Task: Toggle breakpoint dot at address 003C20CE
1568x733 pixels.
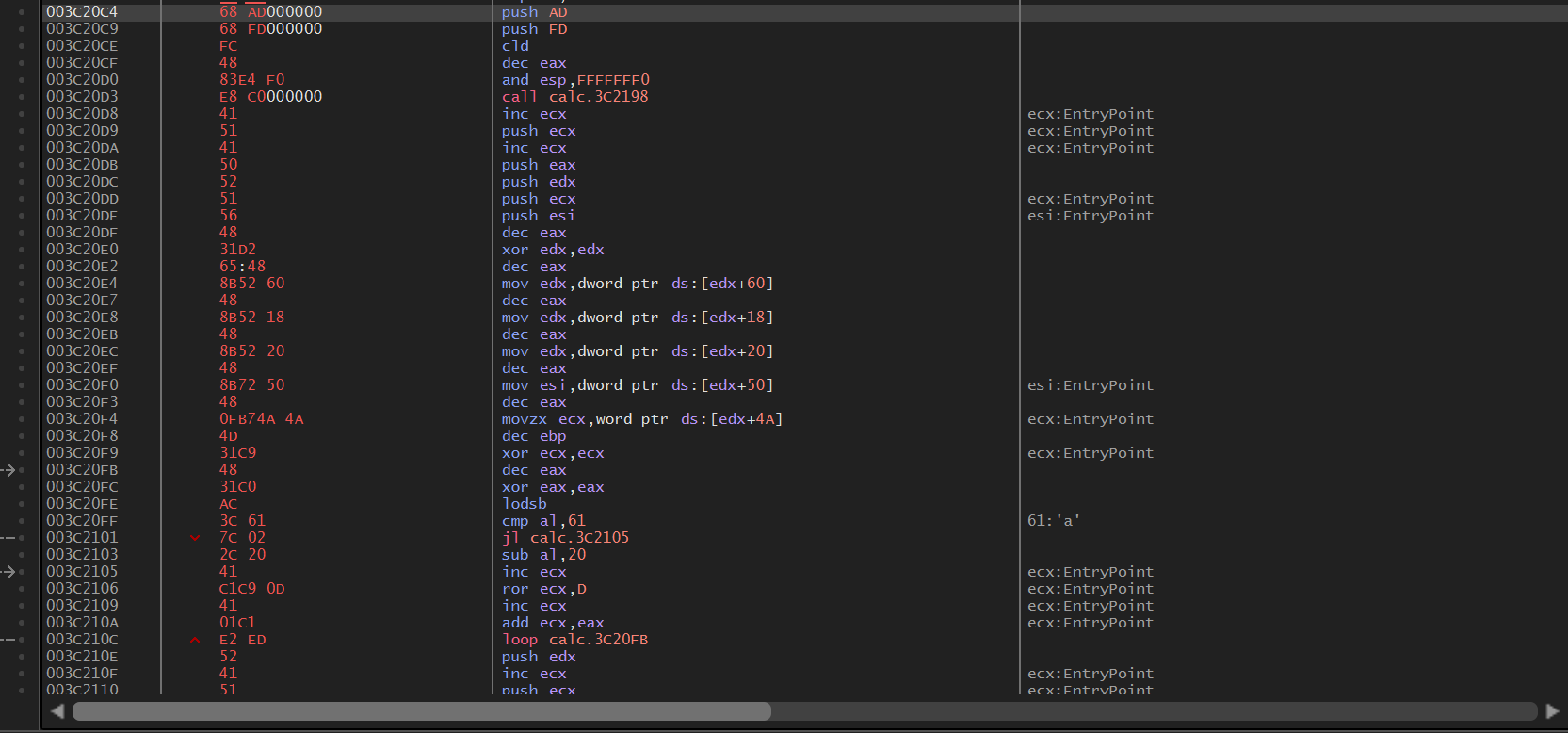Action: pos(22,46)
